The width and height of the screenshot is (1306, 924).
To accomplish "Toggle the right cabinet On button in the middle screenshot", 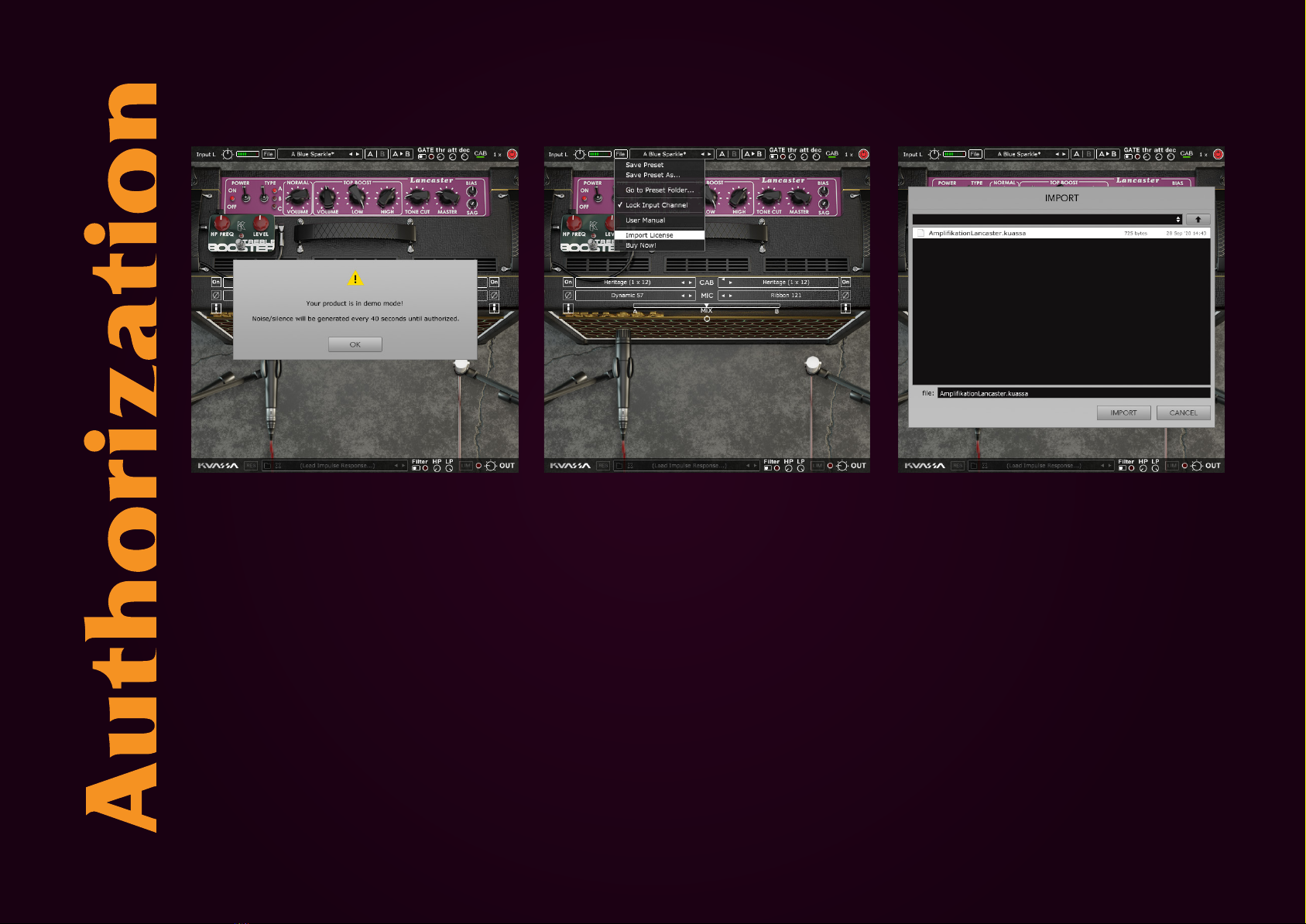I will 845,282.
